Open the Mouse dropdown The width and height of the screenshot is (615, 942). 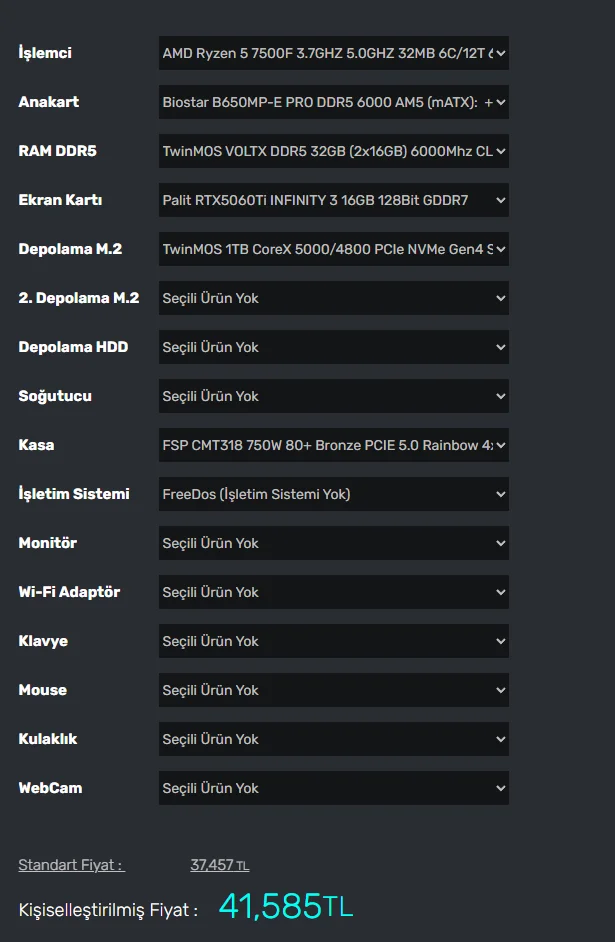(333, 690)
